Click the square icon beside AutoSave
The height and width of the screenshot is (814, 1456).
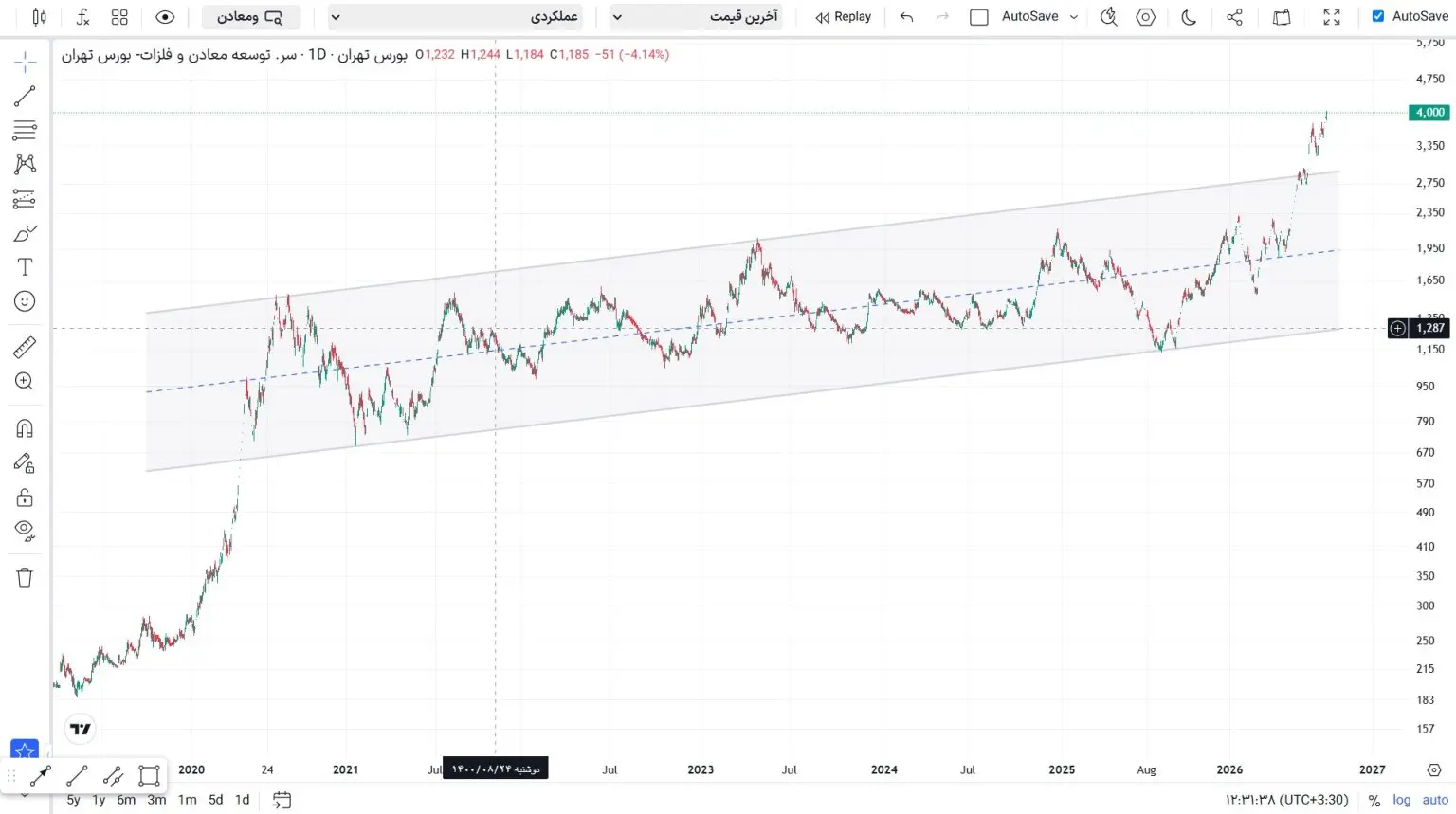979,17
